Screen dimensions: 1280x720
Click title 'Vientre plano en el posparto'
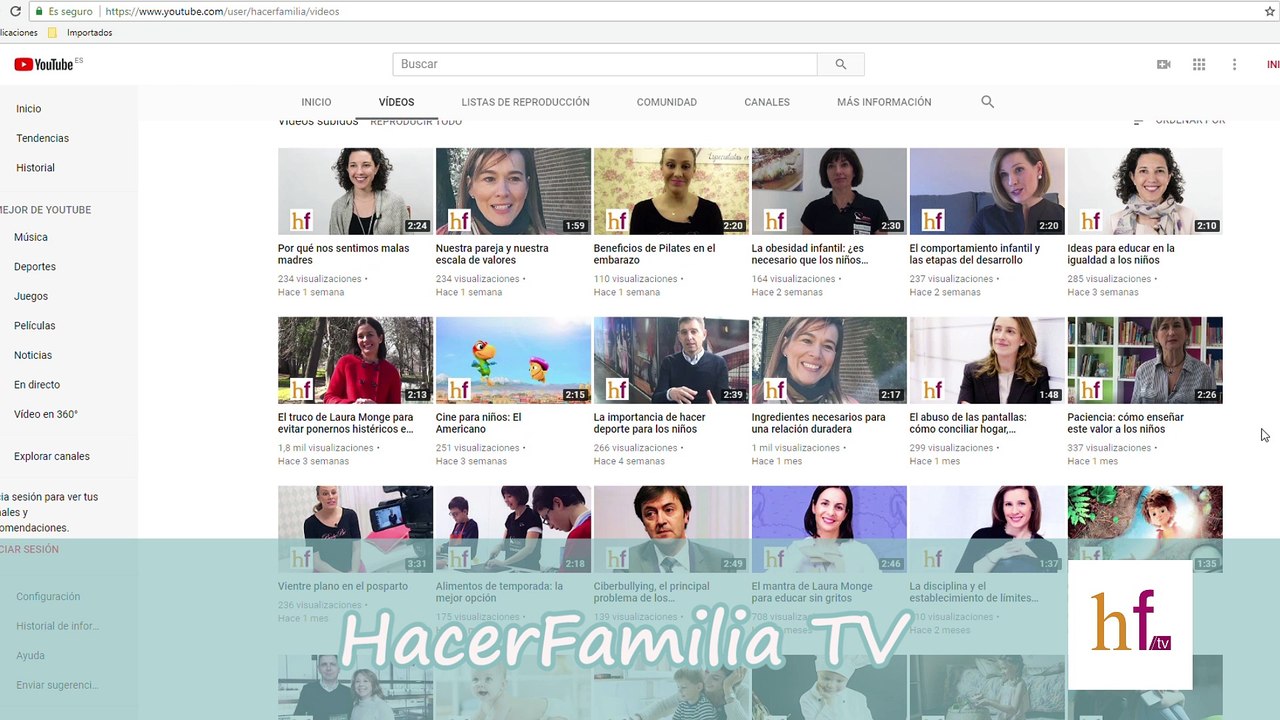point(343,586)
